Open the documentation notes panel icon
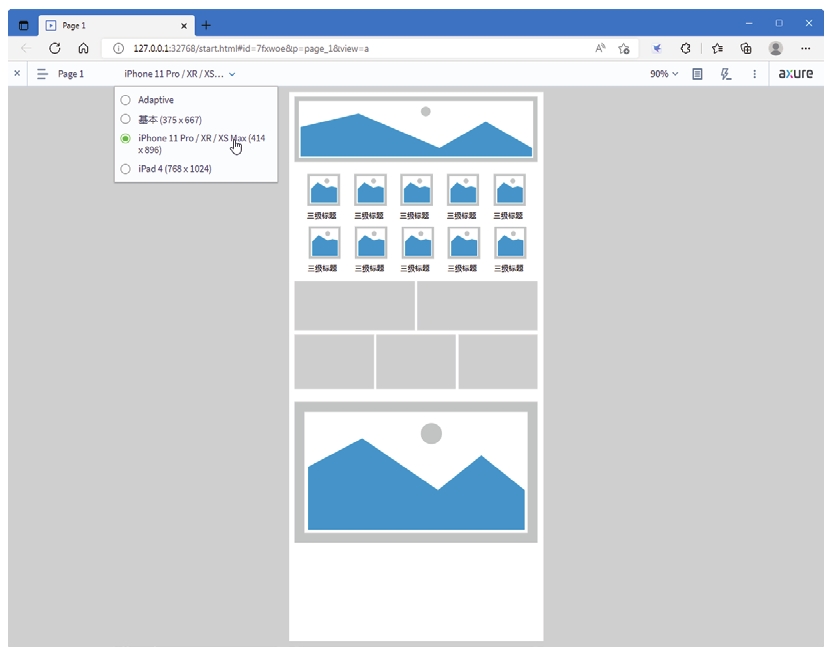This screenshot has width=828, height=651. tap(698, 74)
